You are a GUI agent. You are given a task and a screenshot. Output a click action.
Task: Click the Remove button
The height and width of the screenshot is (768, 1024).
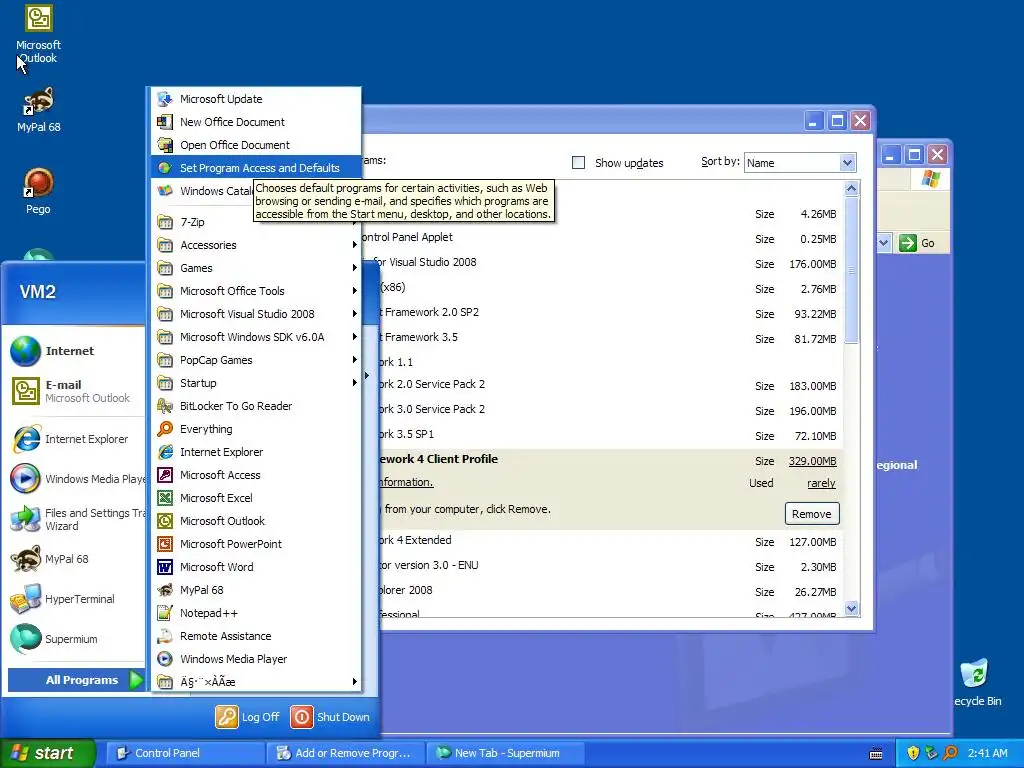point(812,514)
